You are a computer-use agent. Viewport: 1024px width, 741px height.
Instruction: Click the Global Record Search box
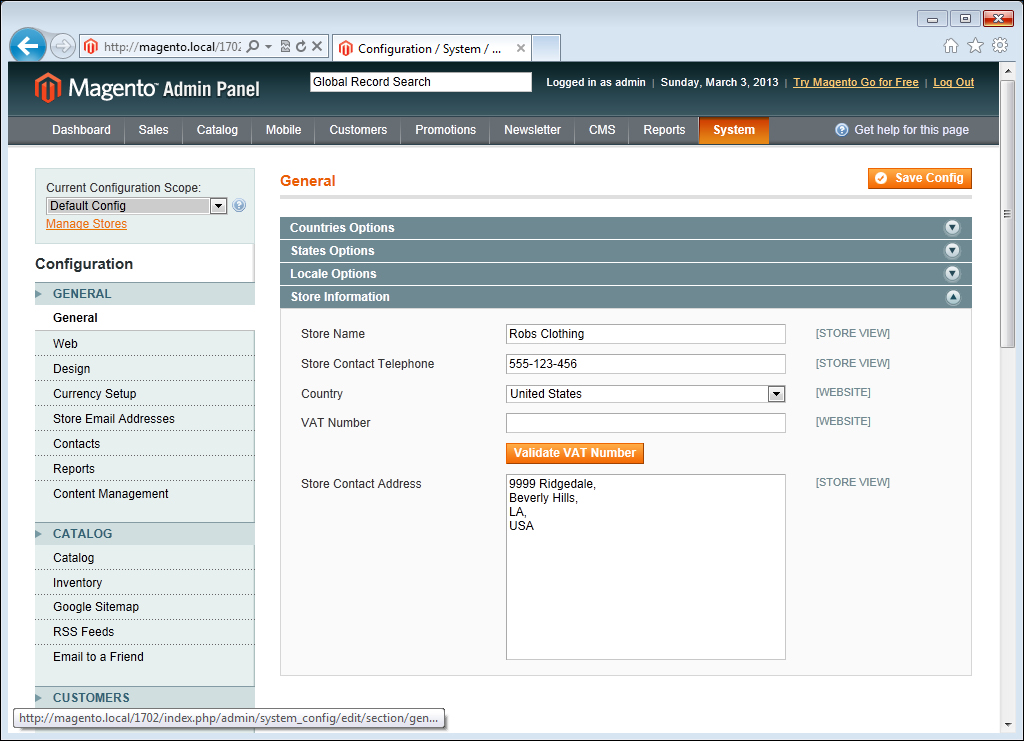(x=420, y=82)
